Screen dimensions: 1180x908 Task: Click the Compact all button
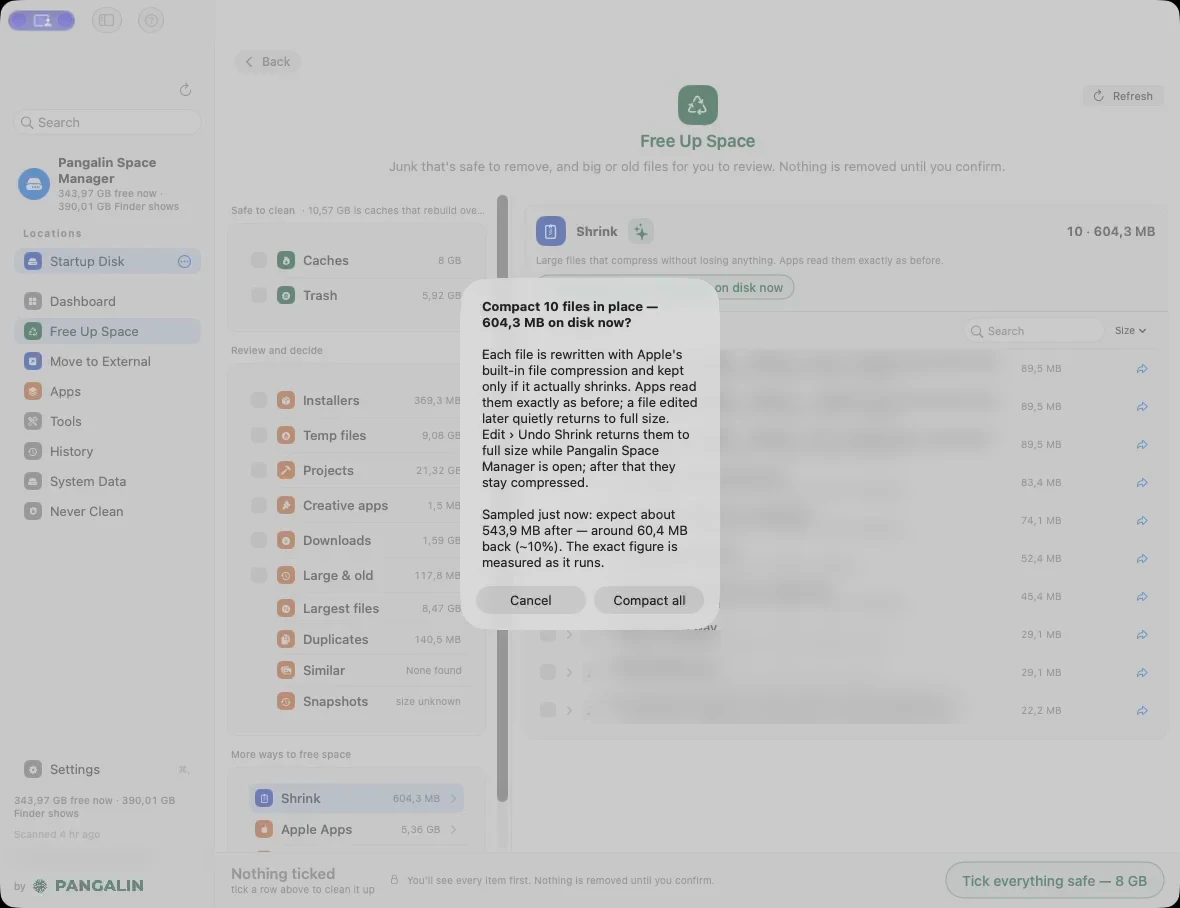point(649,600)
